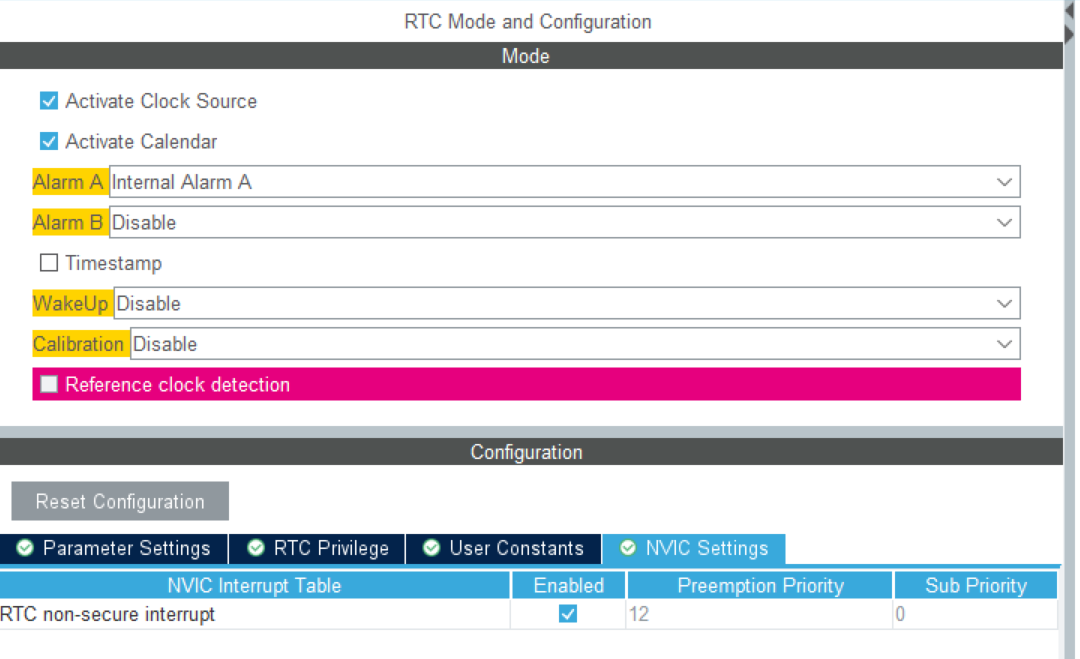Open the Calibration dropdown
1080x659 pixels.
point(1005,343)
